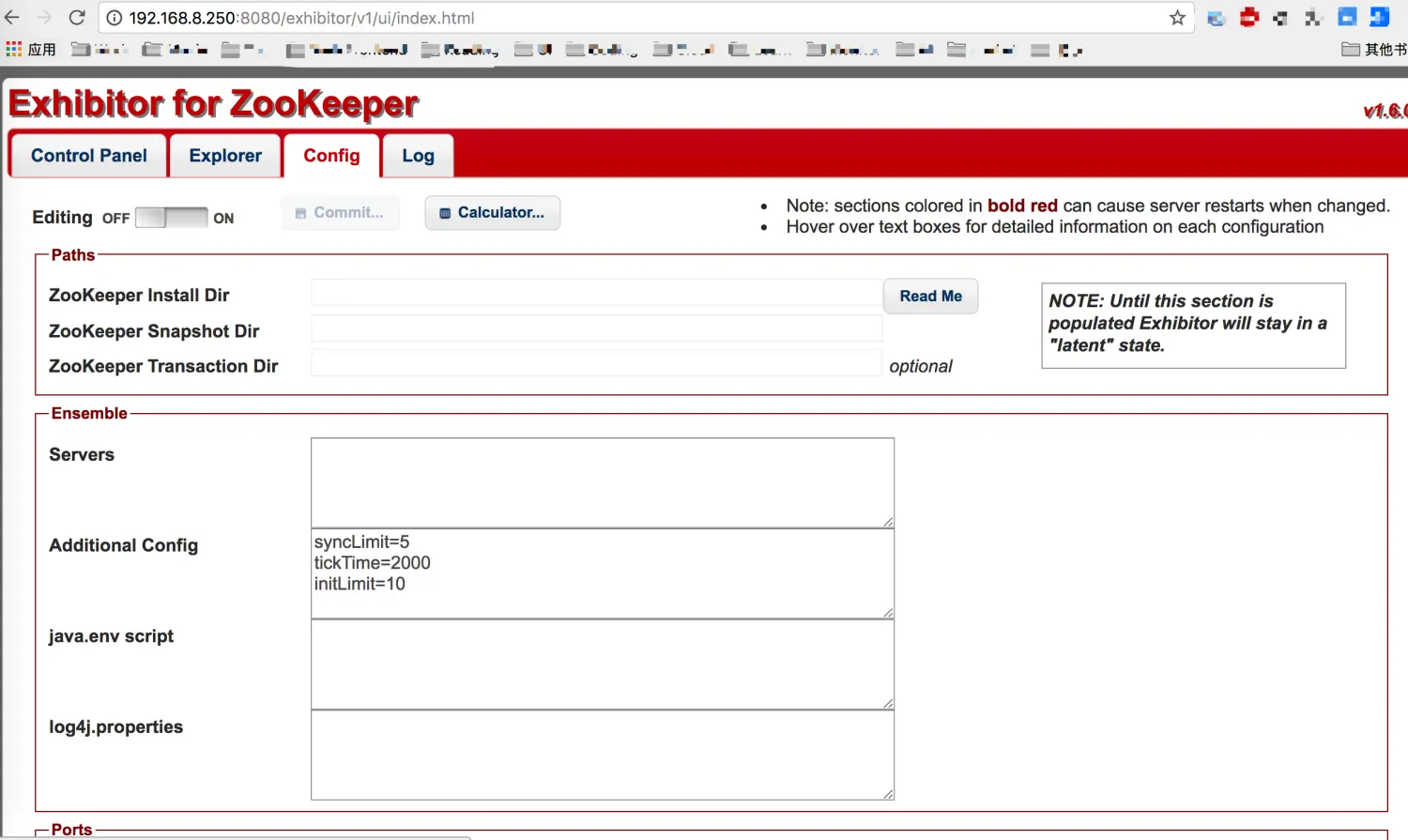
Task: Click the log4j.properties text area
Action: pyautogui.click(x=602, y=755)
